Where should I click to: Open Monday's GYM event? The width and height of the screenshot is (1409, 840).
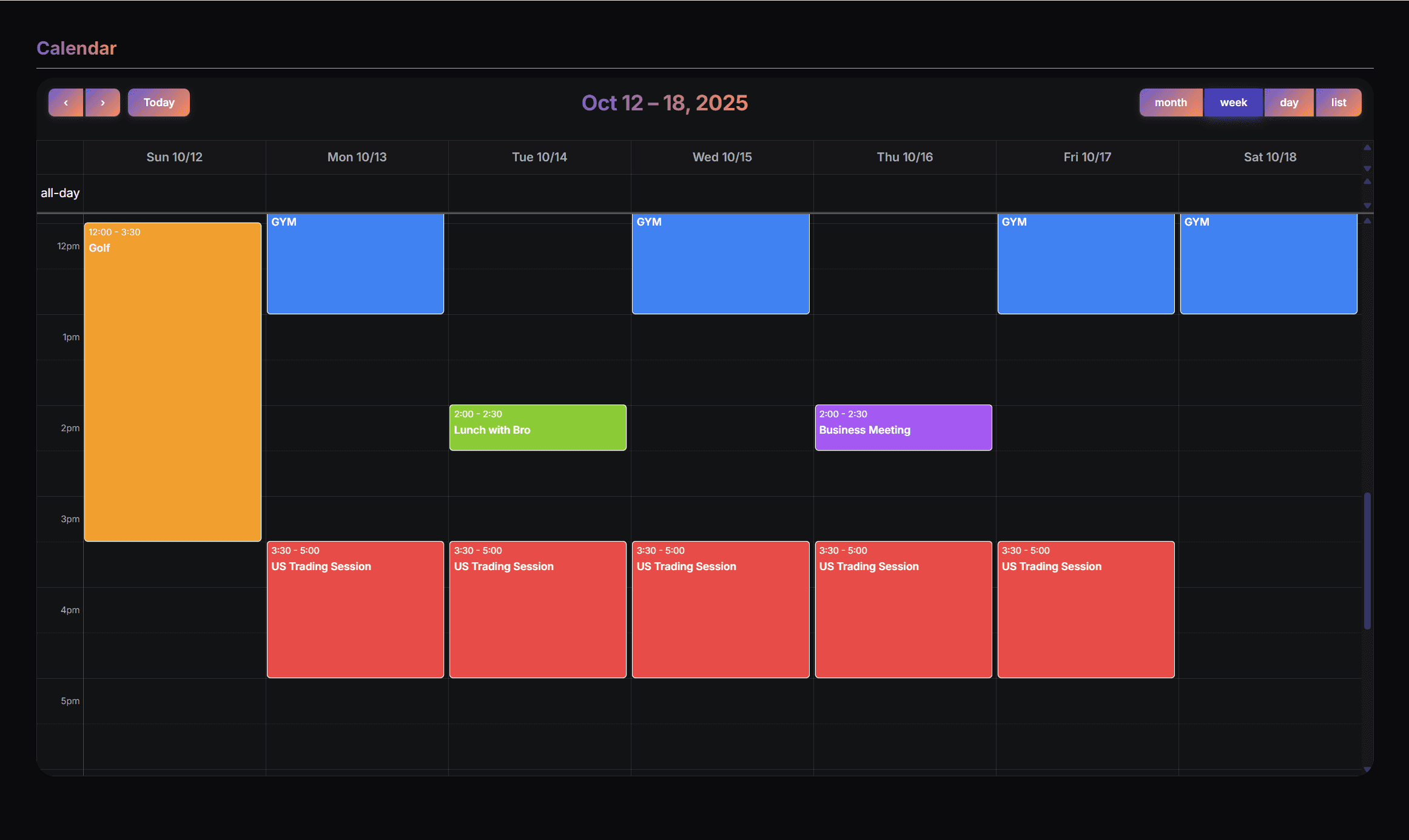tap(355, 264)
